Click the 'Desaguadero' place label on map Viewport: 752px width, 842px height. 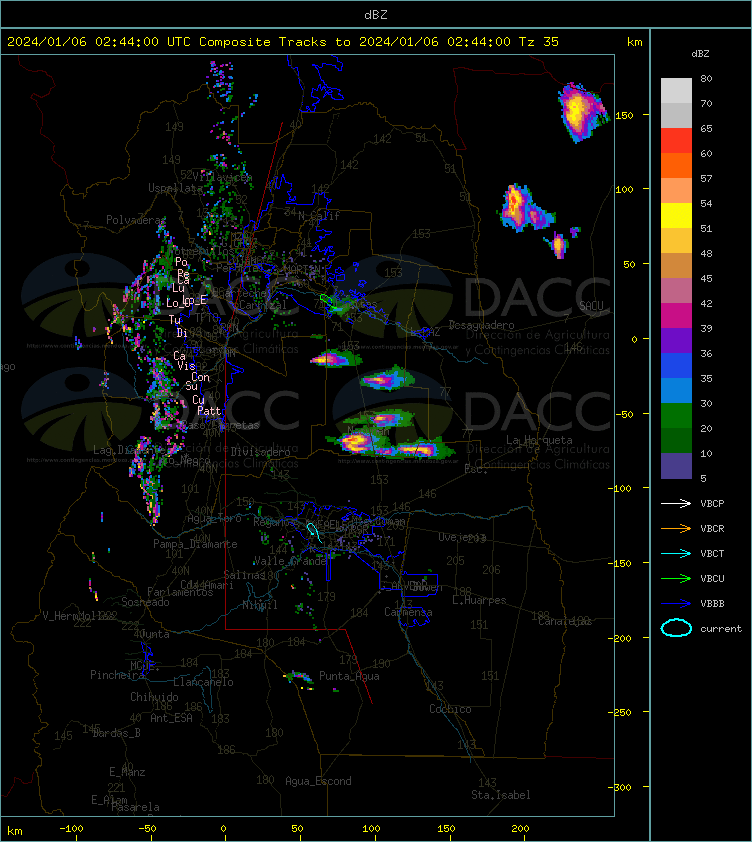coord(481,325)
